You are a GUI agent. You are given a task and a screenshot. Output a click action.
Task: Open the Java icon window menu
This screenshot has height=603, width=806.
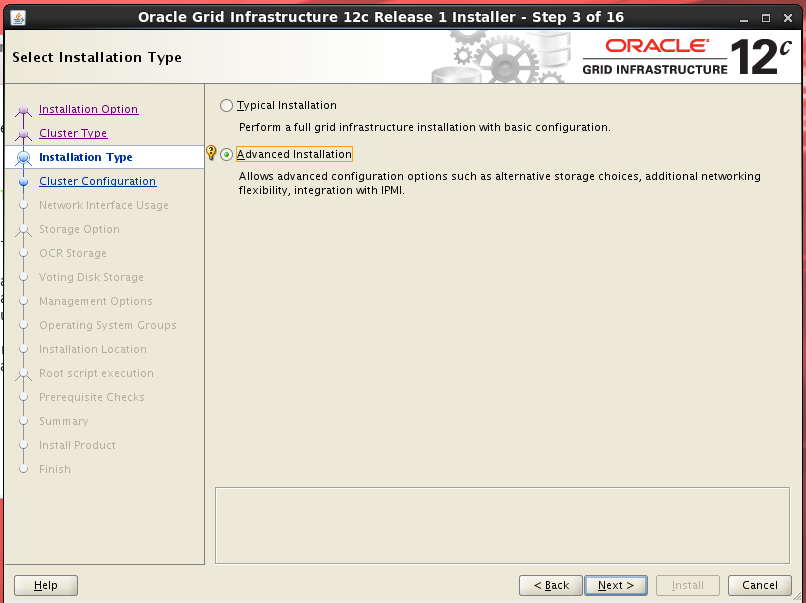(18, 17)
